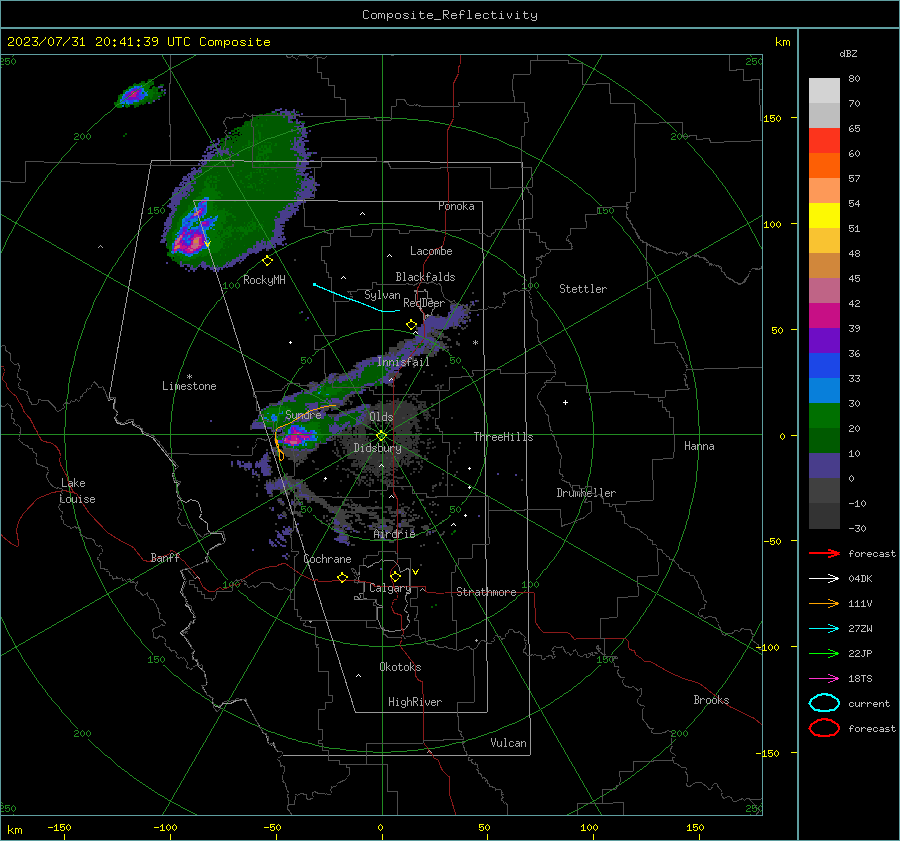
Task: Click the small storm cell at top-left corner
Action: [136, 95]
